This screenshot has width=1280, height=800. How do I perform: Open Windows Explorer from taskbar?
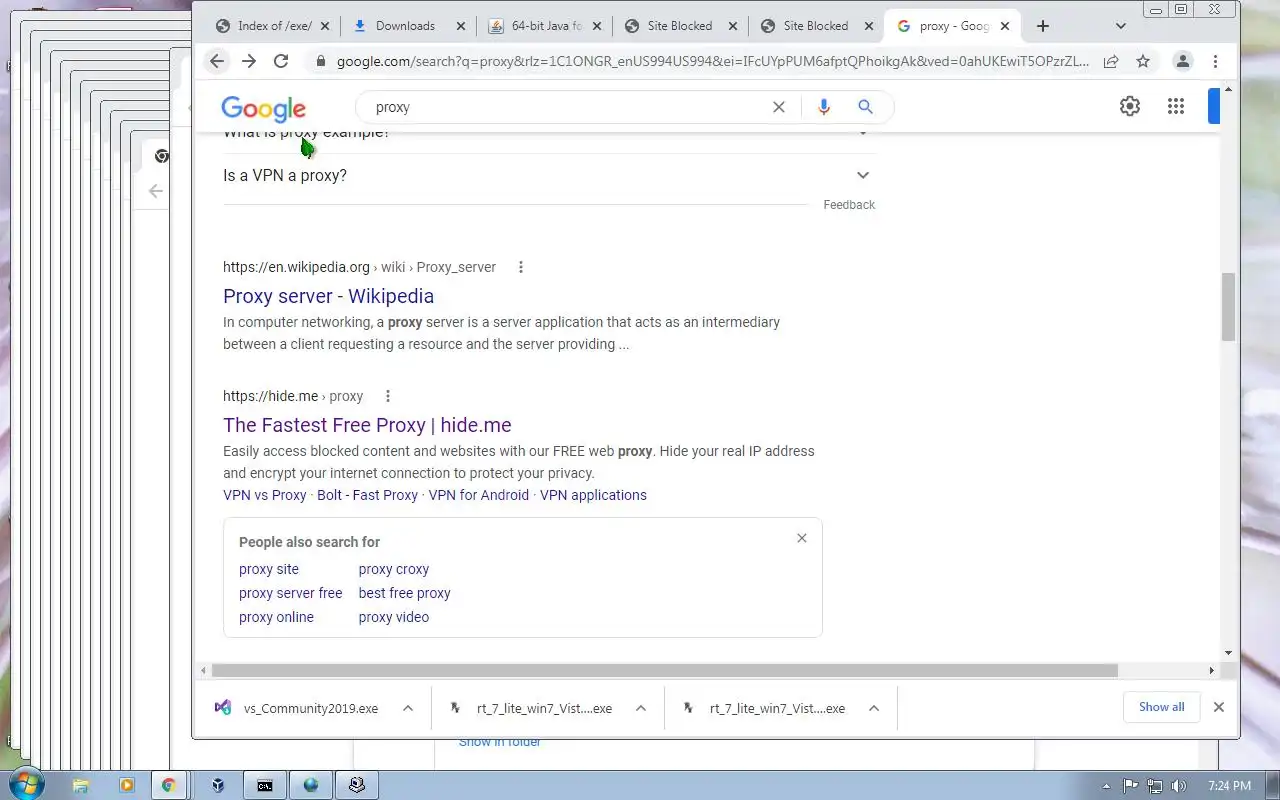tap(81, 786)
